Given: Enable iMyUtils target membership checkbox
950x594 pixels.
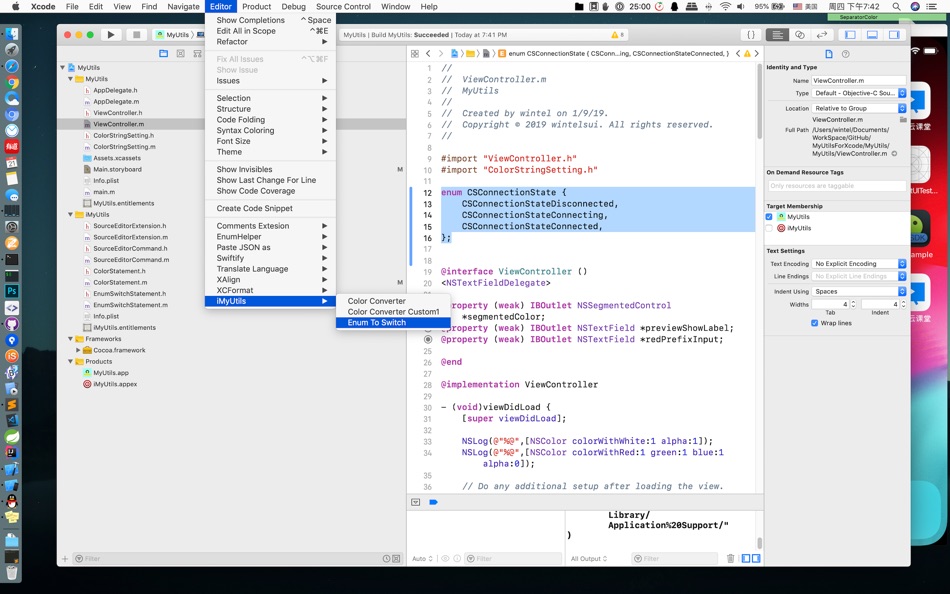Looking at the screenshot, I should 769,228.
